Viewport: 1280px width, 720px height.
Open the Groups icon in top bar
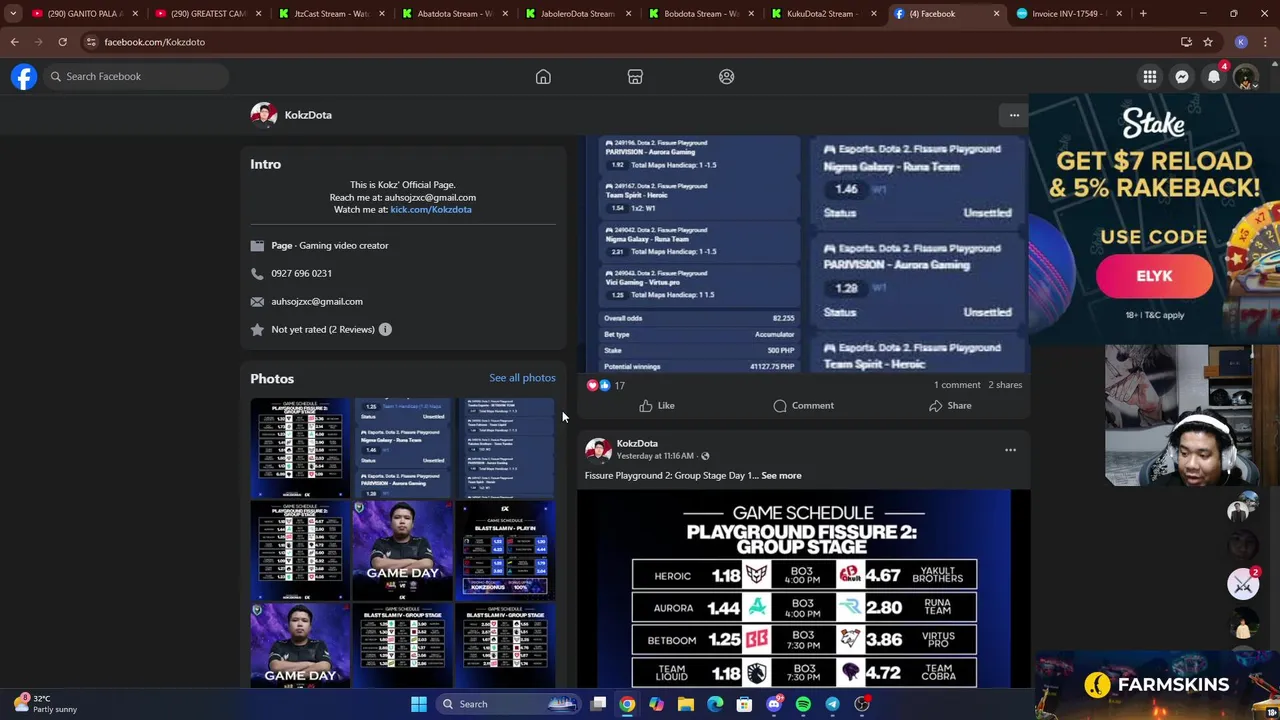(727, 77)
